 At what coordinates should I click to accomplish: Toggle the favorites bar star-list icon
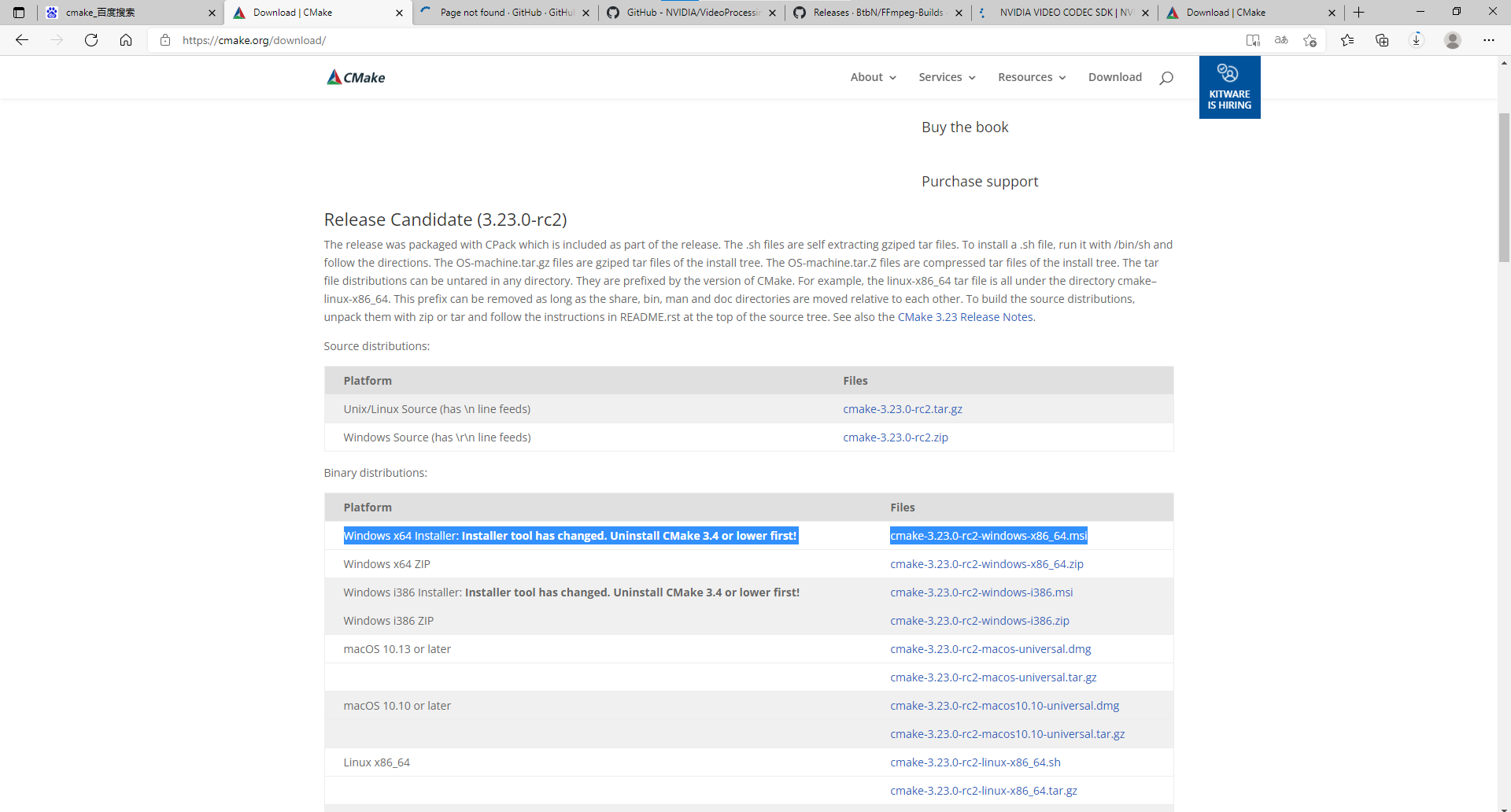[x=1348, y=40]
